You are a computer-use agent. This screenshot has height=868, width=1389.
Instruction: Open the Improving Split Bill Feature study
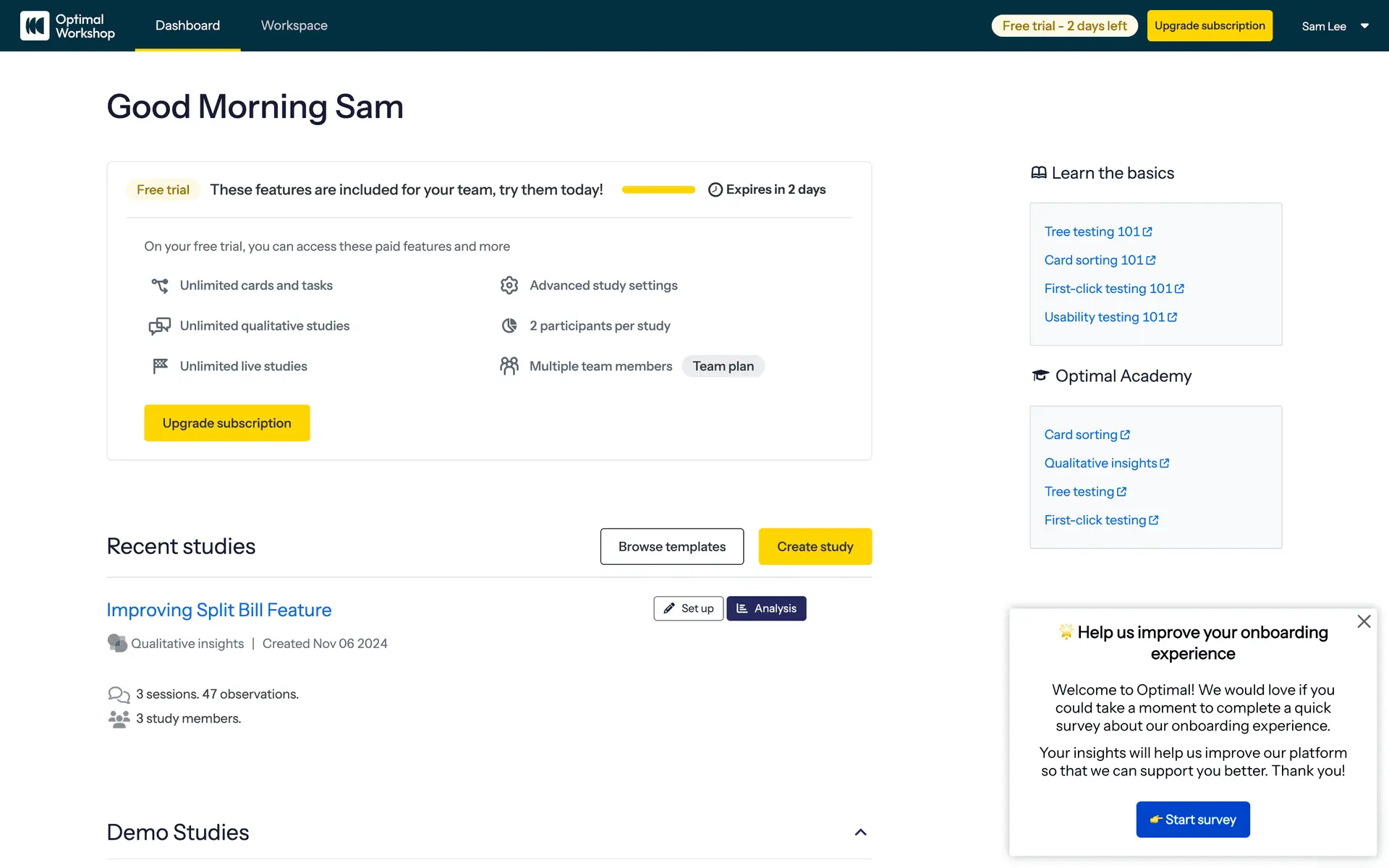pos(218,610)
